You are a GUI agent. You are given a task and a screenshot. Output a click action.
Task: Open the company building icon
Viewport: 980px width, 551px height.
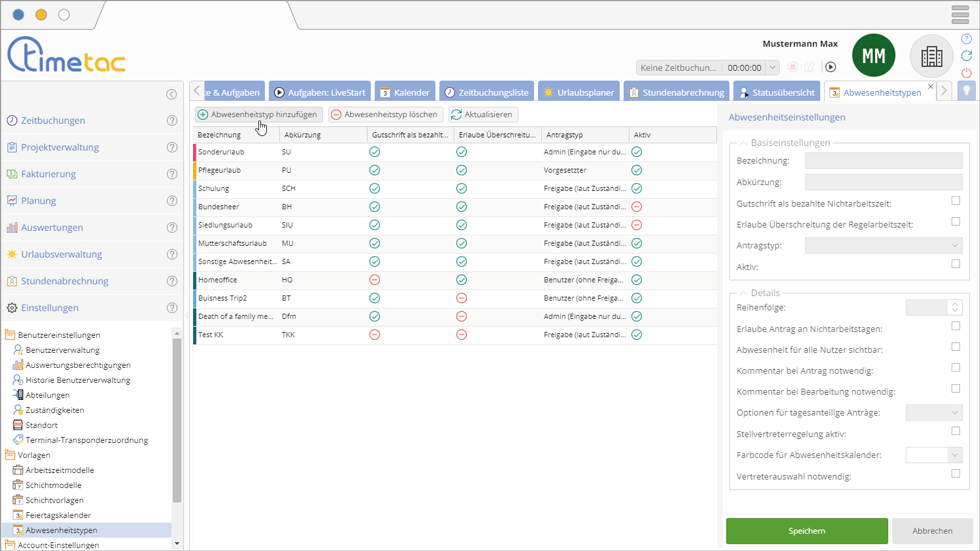point(931,57)
